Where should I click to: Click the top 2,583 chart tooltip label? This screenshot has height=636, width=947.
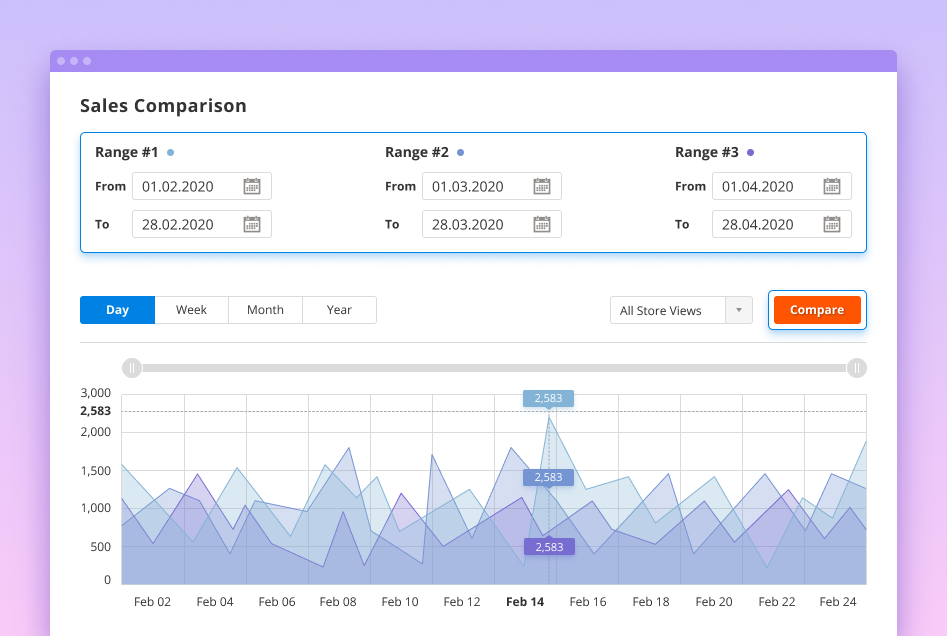pos(548,398)
